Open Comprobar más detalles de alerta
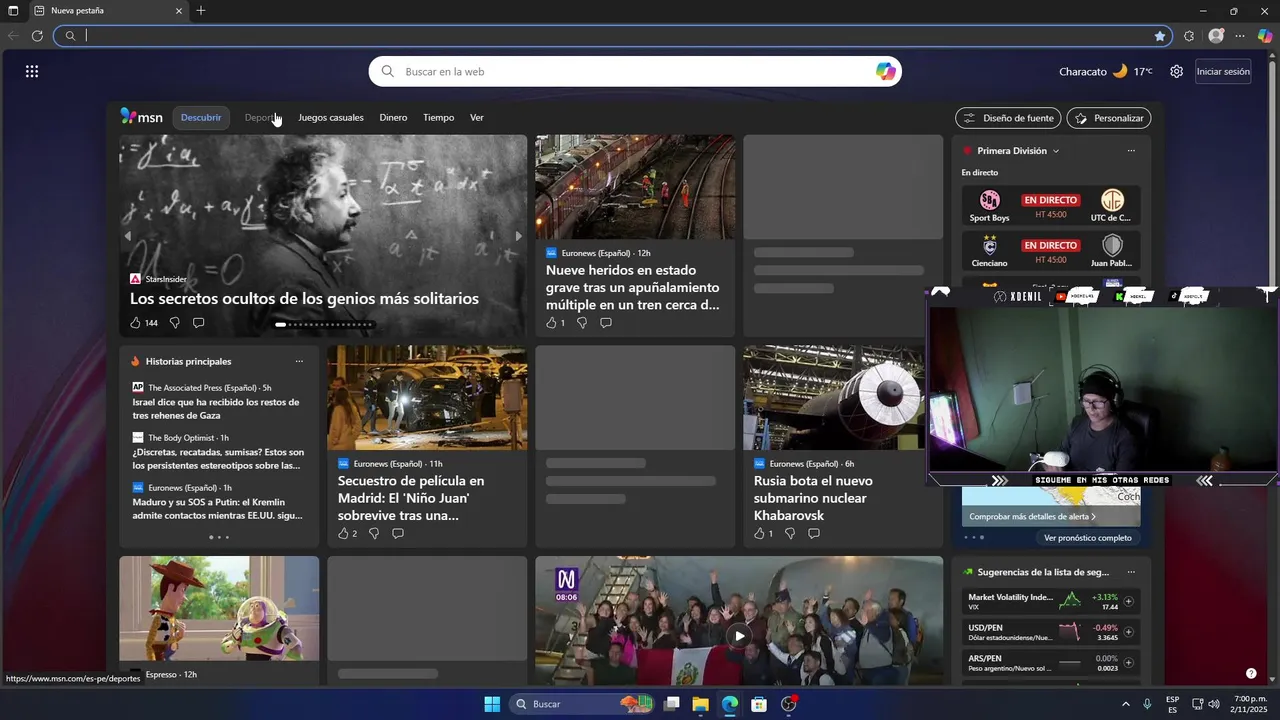Screen dimensions: 1280x720 1032,517
